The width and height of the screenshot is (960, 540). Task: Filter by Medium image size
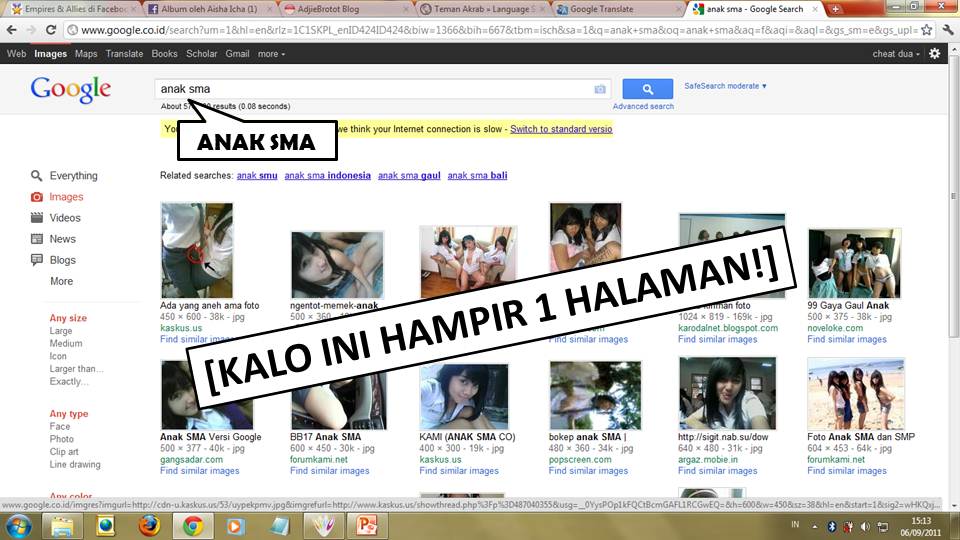(66, 343)
